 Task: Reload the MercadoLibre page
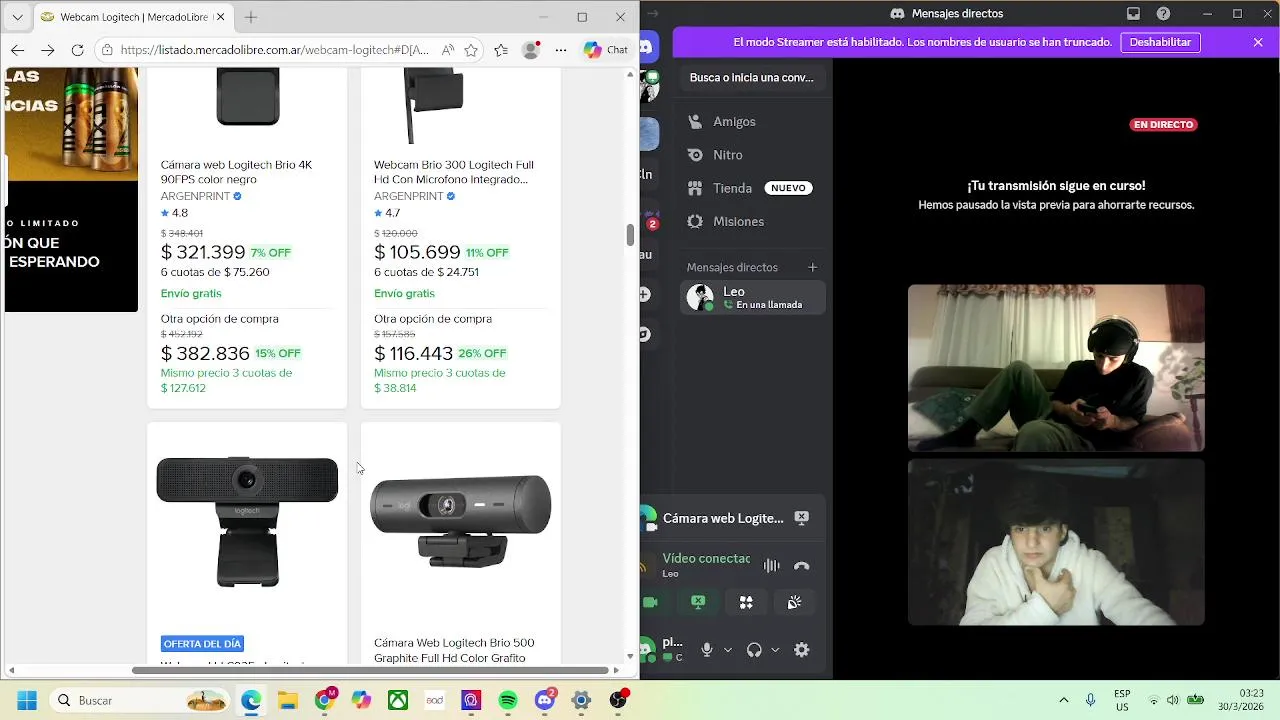point(77,50)
